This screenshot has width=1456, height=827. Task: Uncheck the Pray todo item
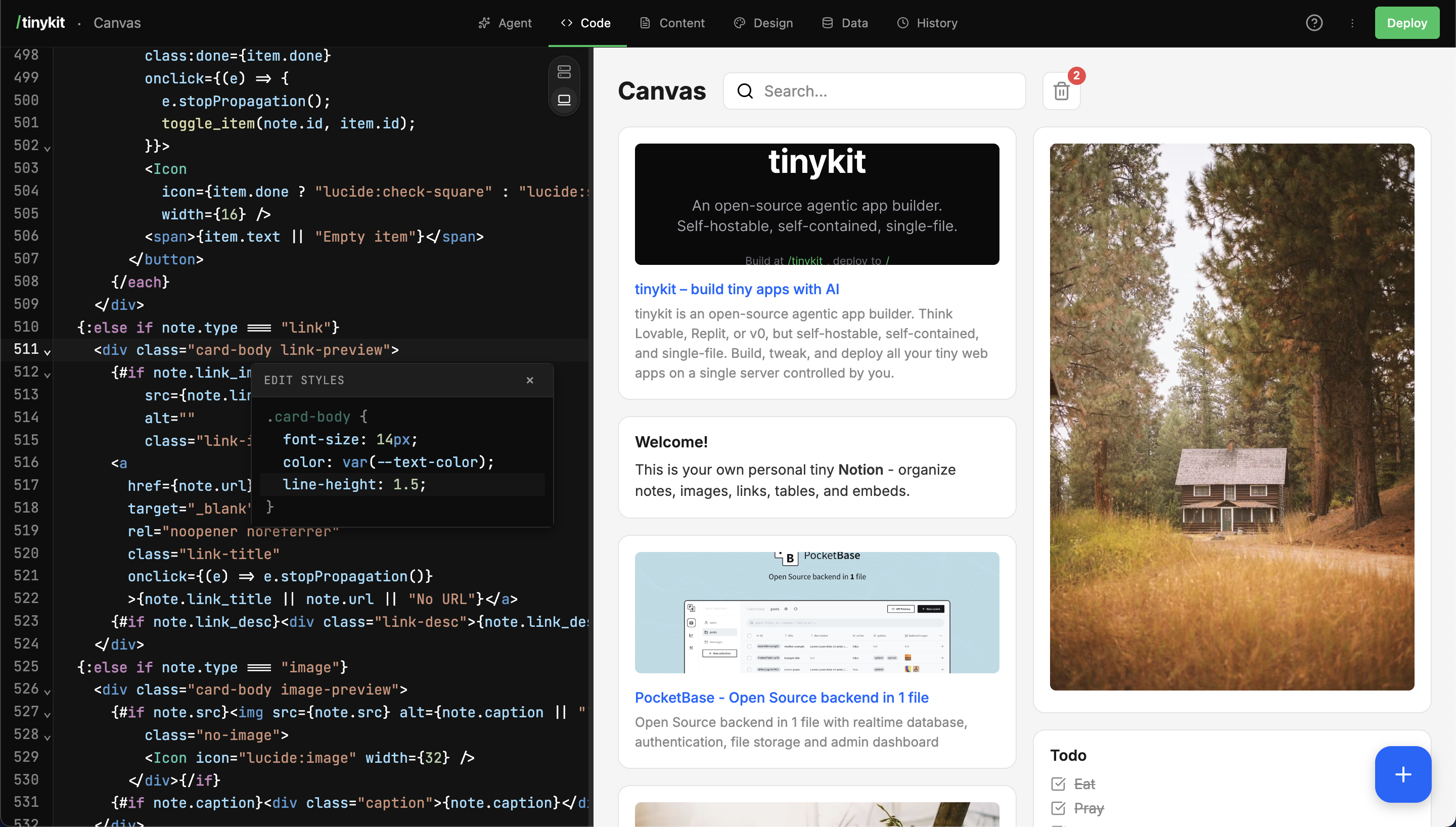tap(1058, 808)
